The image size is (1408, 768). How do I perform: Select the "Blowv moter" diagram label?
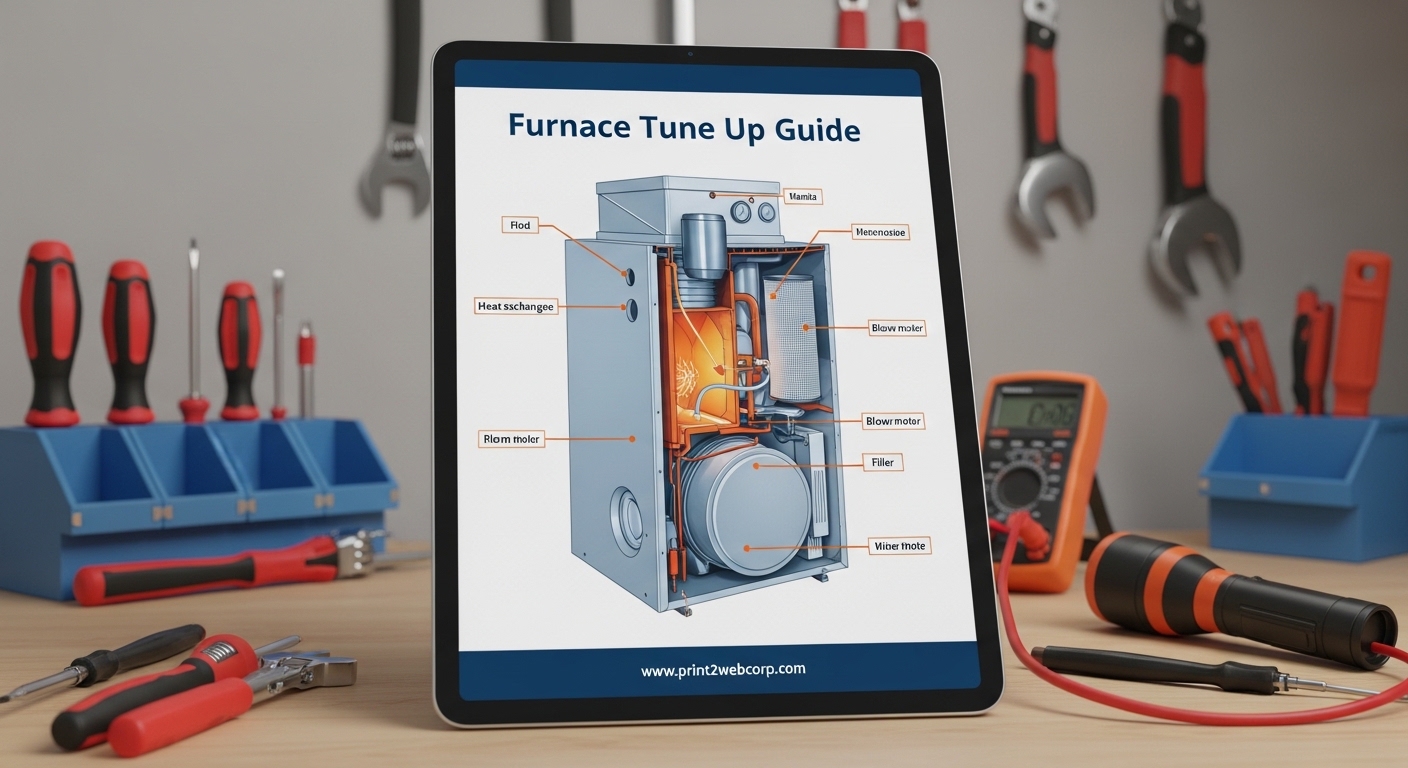(x=898, y=327)
